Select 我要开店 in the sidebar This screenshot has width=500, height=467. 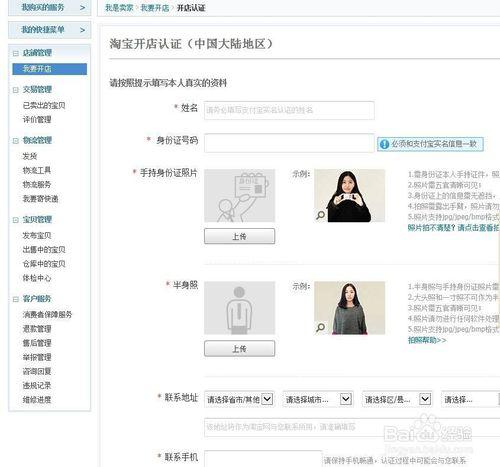[50, 69]
